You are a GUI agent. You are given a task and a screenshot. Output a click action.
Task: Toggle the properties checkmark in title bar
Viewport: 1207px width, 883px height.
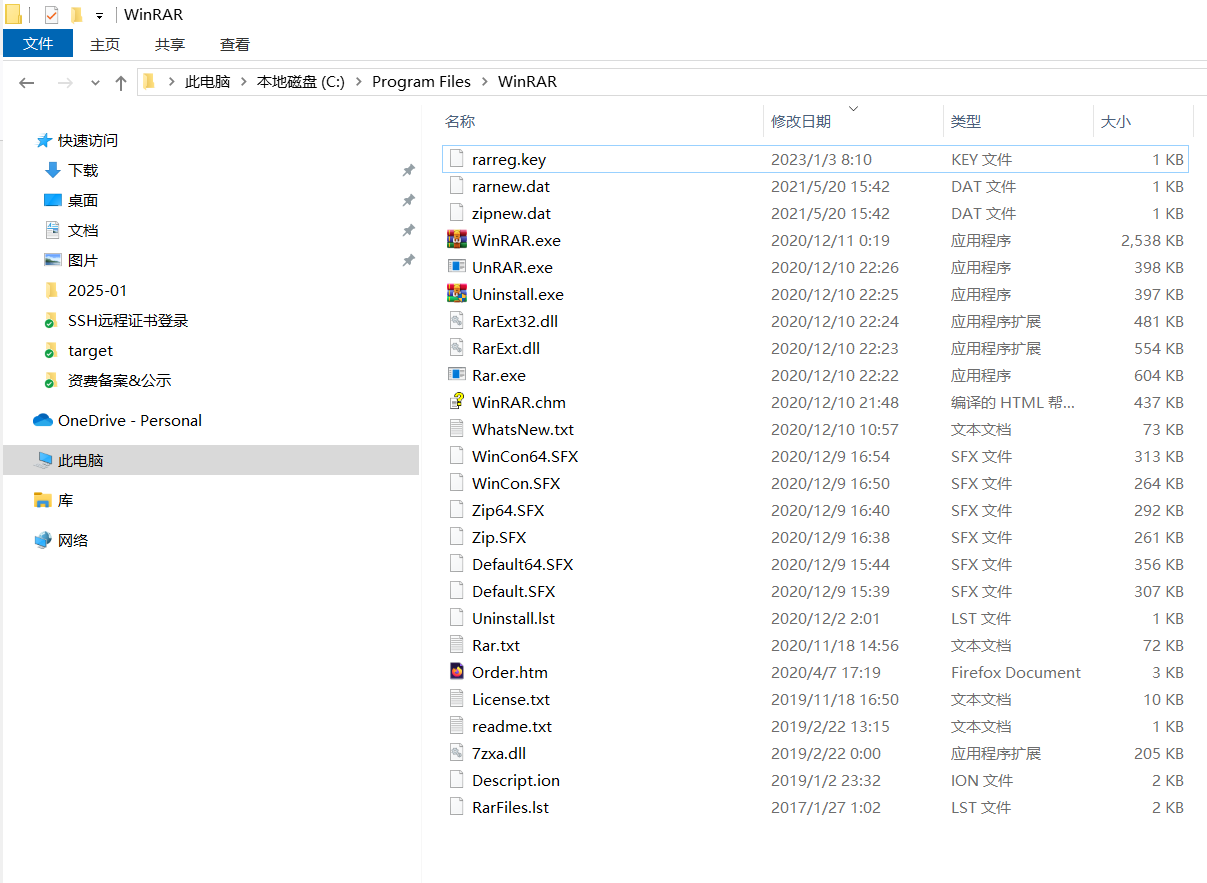(51, 15)
